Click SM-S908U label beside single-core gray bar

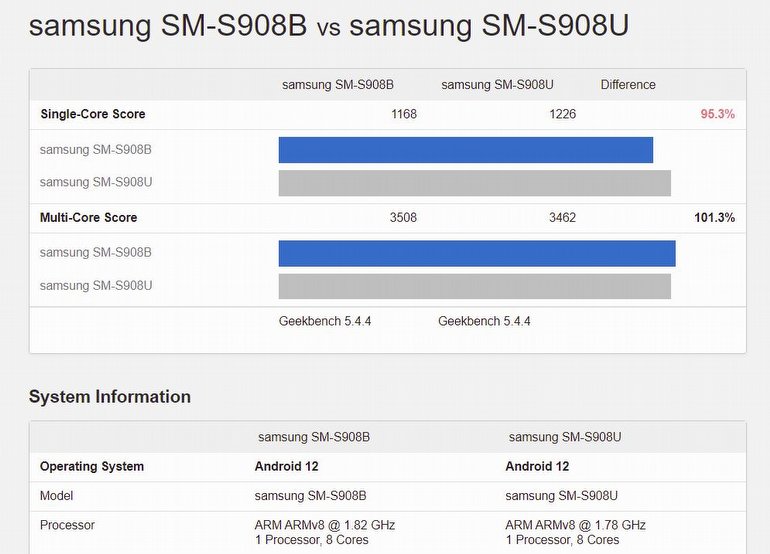[96, 182]
